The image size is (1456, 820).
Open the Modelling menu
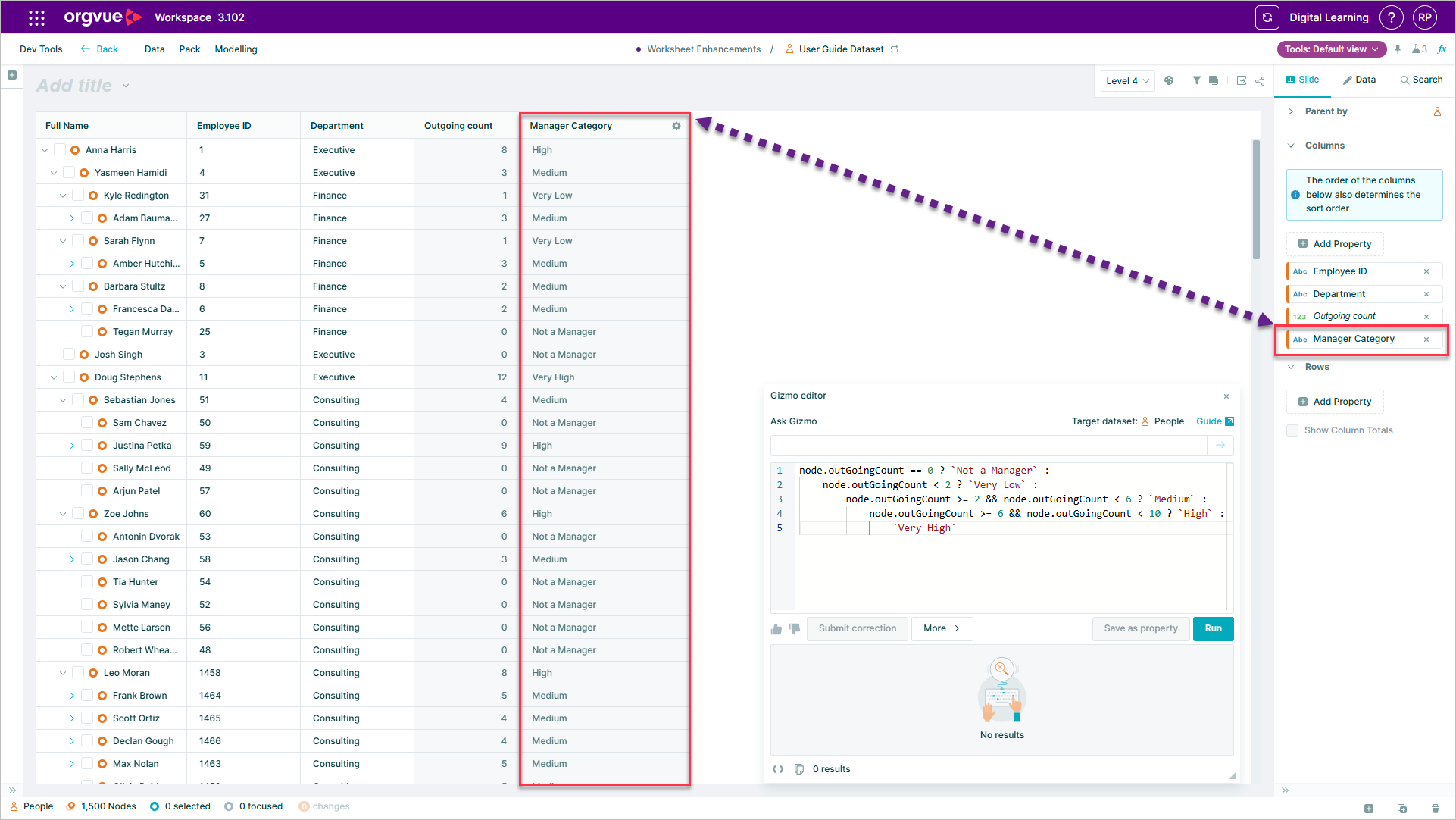(236, 49)
